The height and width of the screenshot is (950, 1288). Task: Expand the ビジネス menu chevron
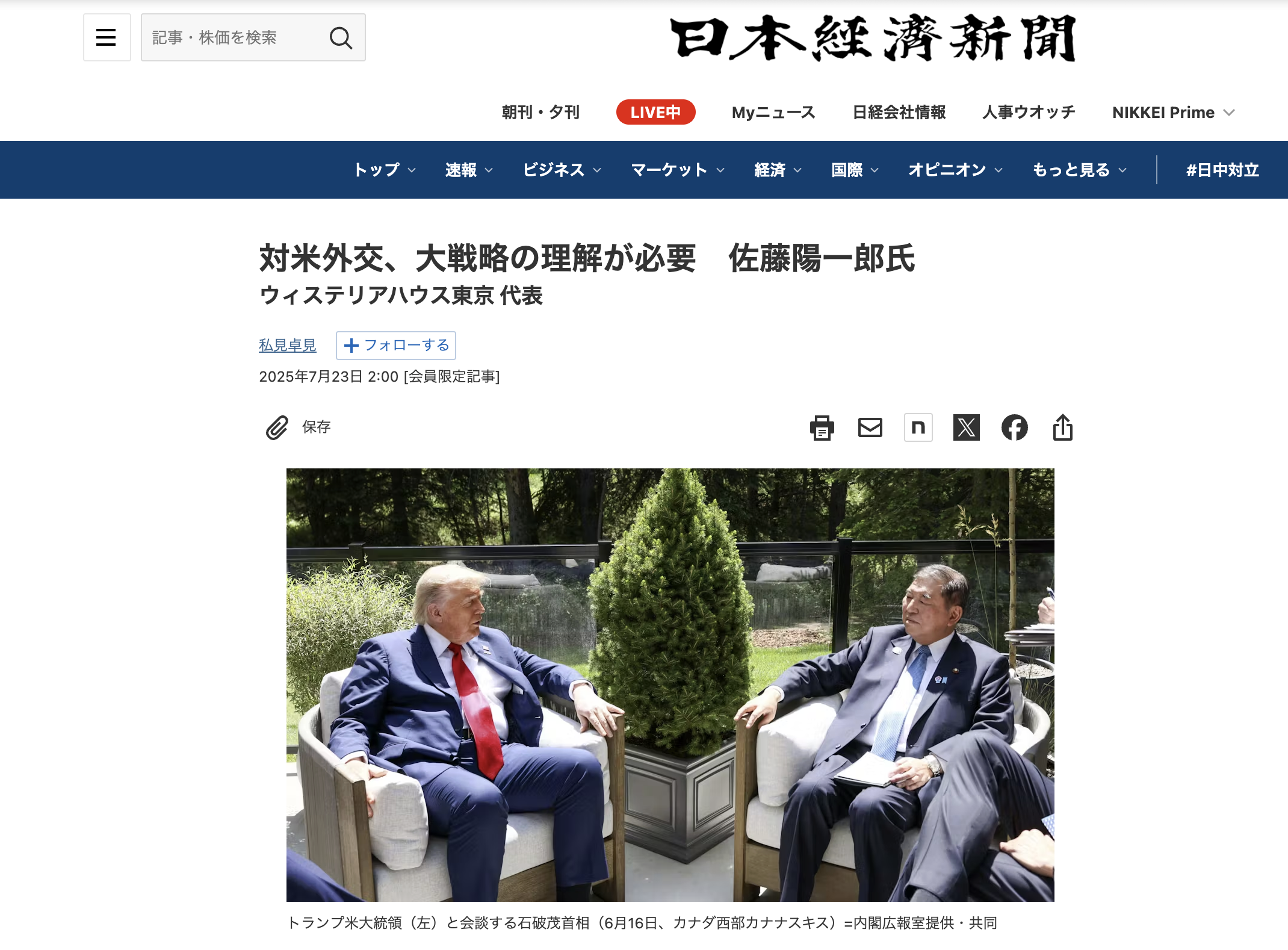click(x=597, y=170)
